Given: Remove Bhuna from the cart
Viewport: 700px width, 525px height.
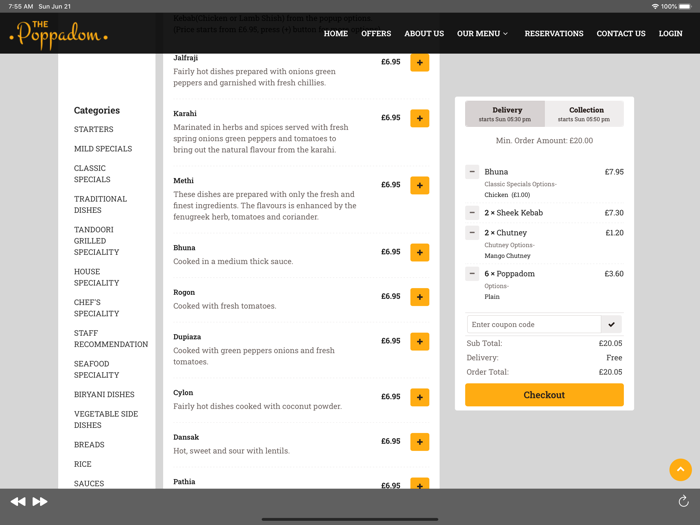Looking at the screenshot, I should tap(472, 172).
